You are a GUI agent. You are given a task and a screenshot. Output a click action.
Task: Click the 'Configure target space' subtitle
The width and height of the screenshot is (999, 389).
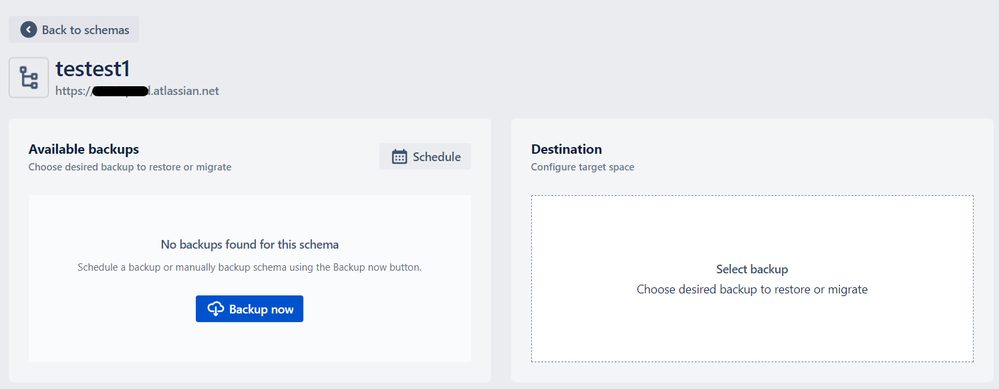pyautogui.click(x=582, y=167)
